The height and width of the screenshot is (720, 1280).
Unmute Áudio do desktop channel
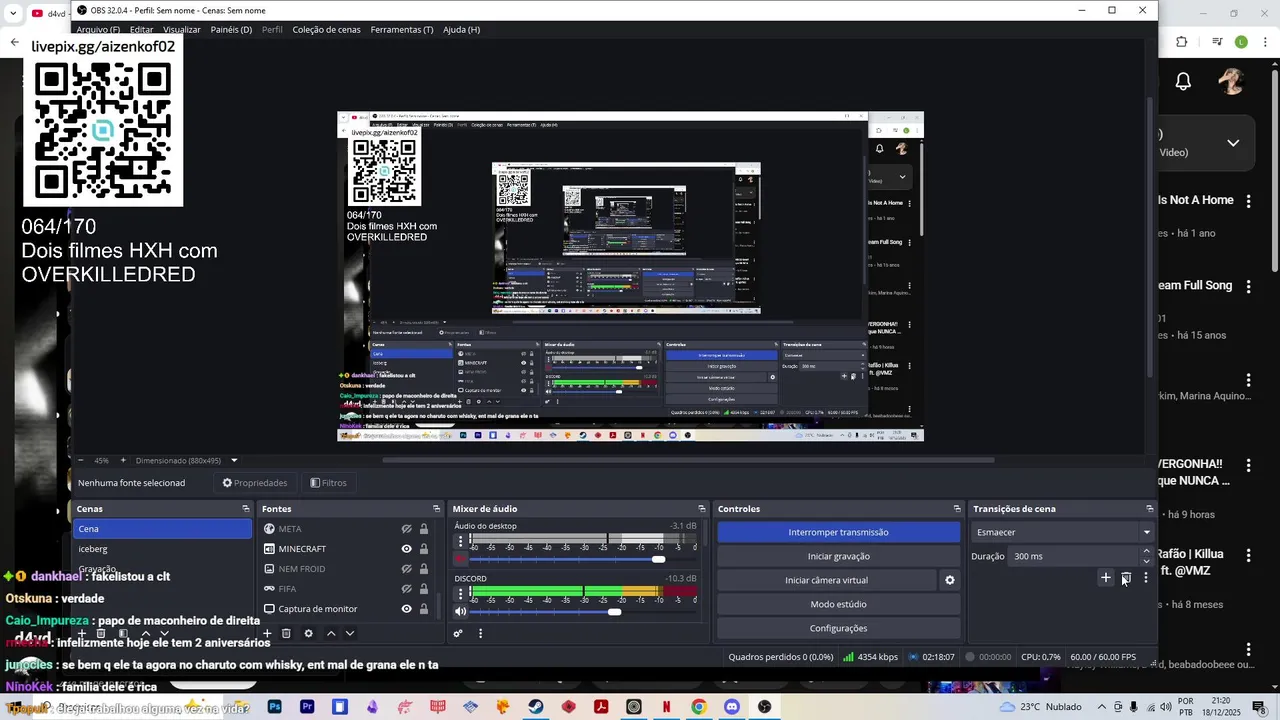(461, 559)
